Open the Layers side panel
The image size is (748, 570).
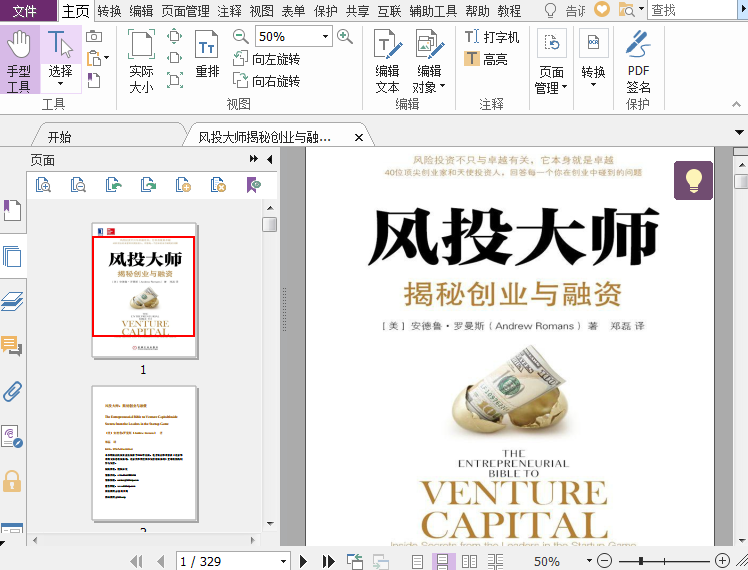(x=12, y=301)
